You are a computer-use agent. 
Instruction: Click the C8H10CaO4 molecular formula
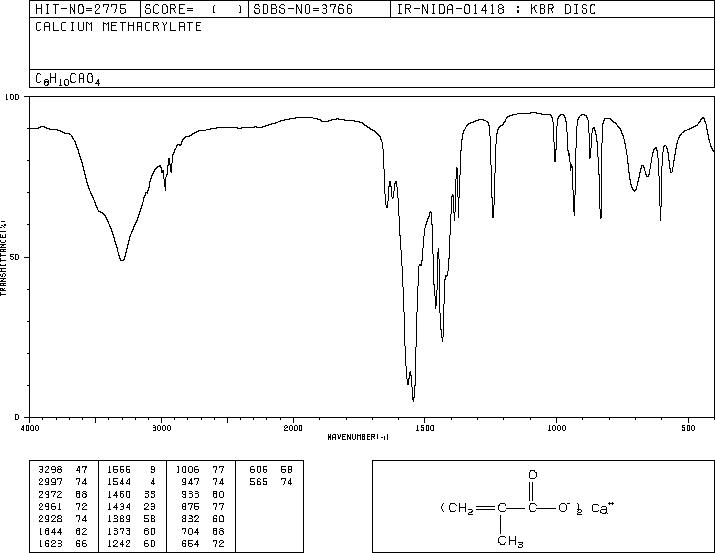(x=67, y=79)
